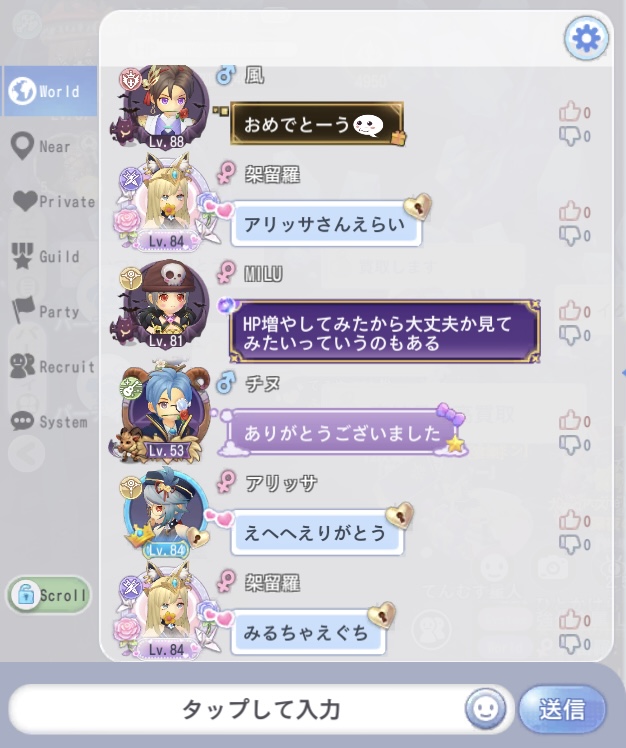
Task: Click the 送信 send button
Action: [563, 709]
